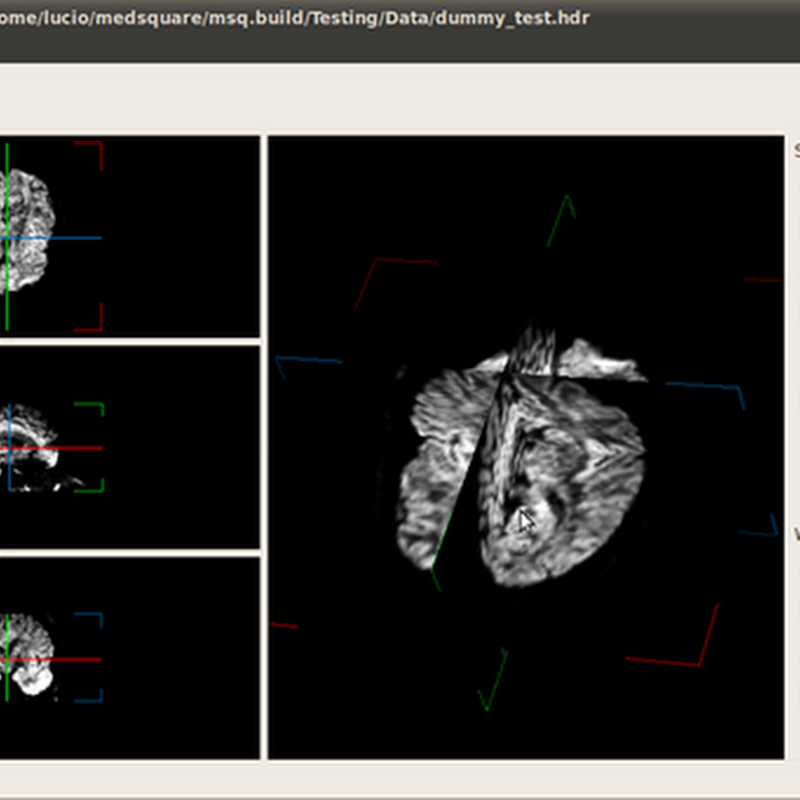Click the bottom slice view with blue corner brackets
The height and width of the screenshot is (800, 800).
[130, 659]
